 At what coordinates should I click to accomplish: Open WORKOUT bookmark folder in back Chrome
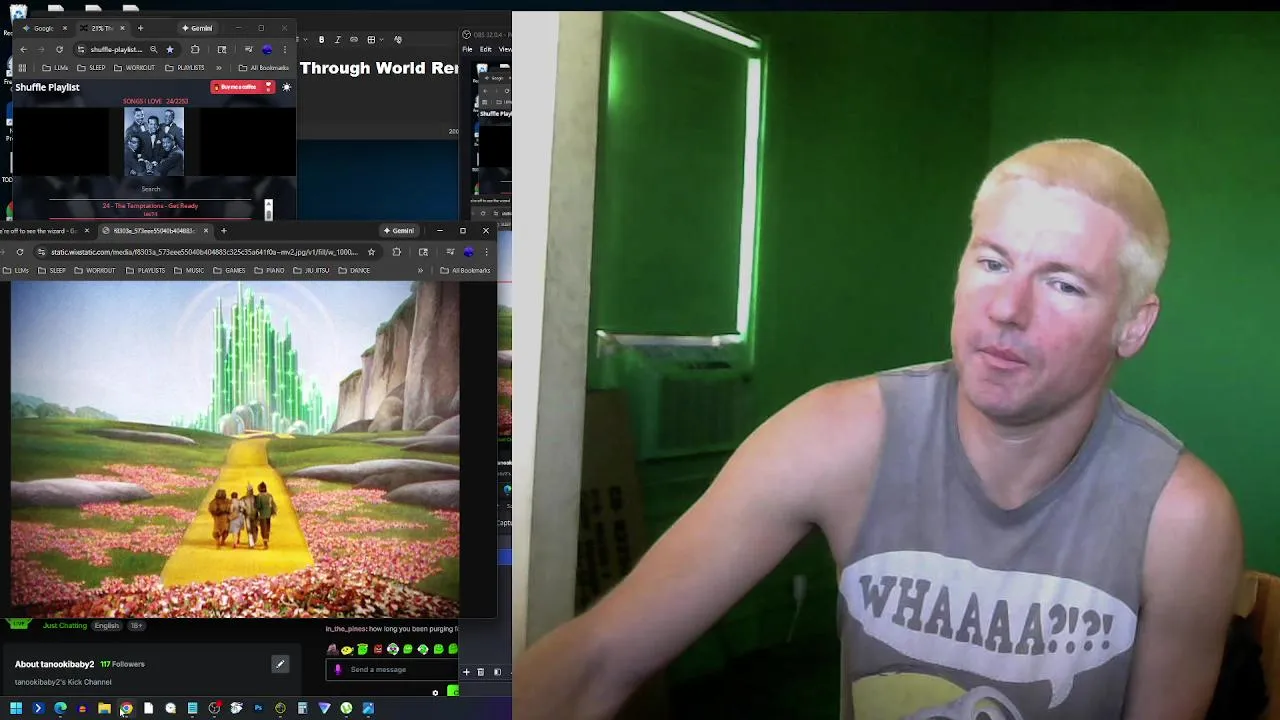point(135,68)
